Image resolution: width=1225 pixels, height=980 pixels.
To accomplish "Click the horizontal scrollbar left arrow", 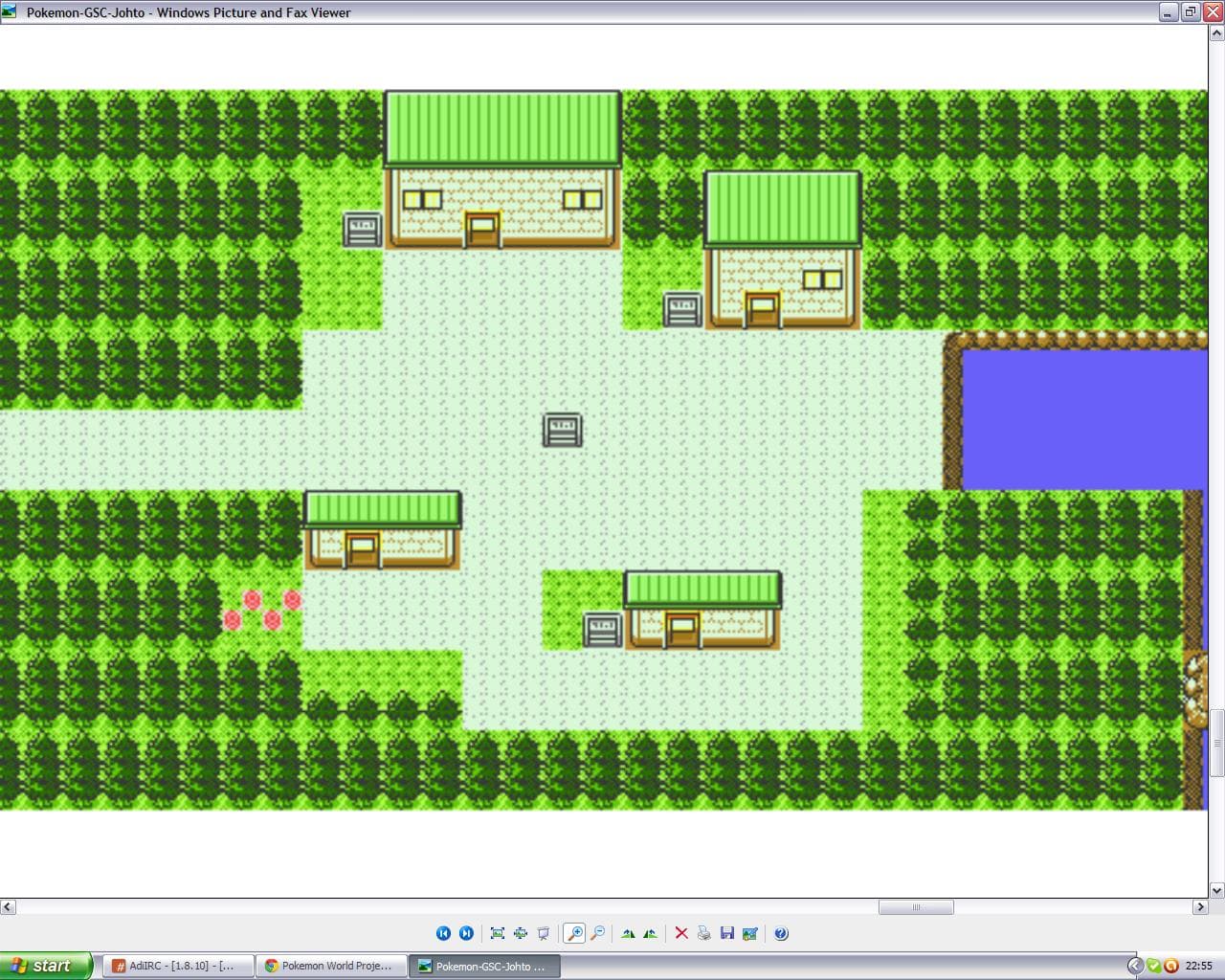I will (8, 906).
